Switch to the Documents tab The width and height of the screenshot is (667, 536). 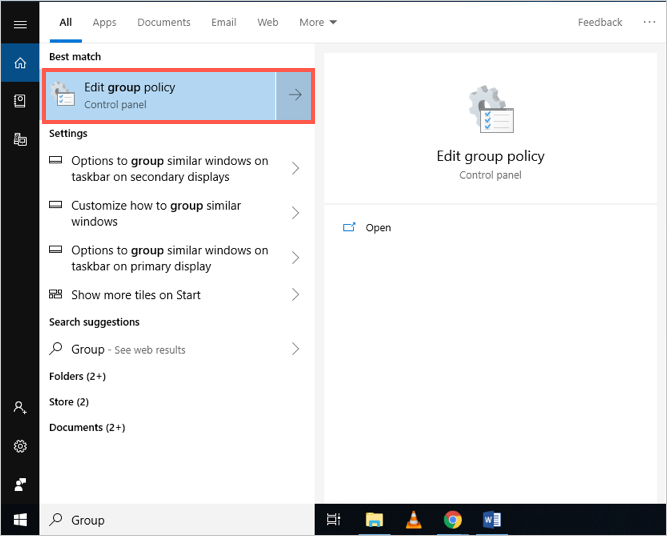click(x=164, y=22)
